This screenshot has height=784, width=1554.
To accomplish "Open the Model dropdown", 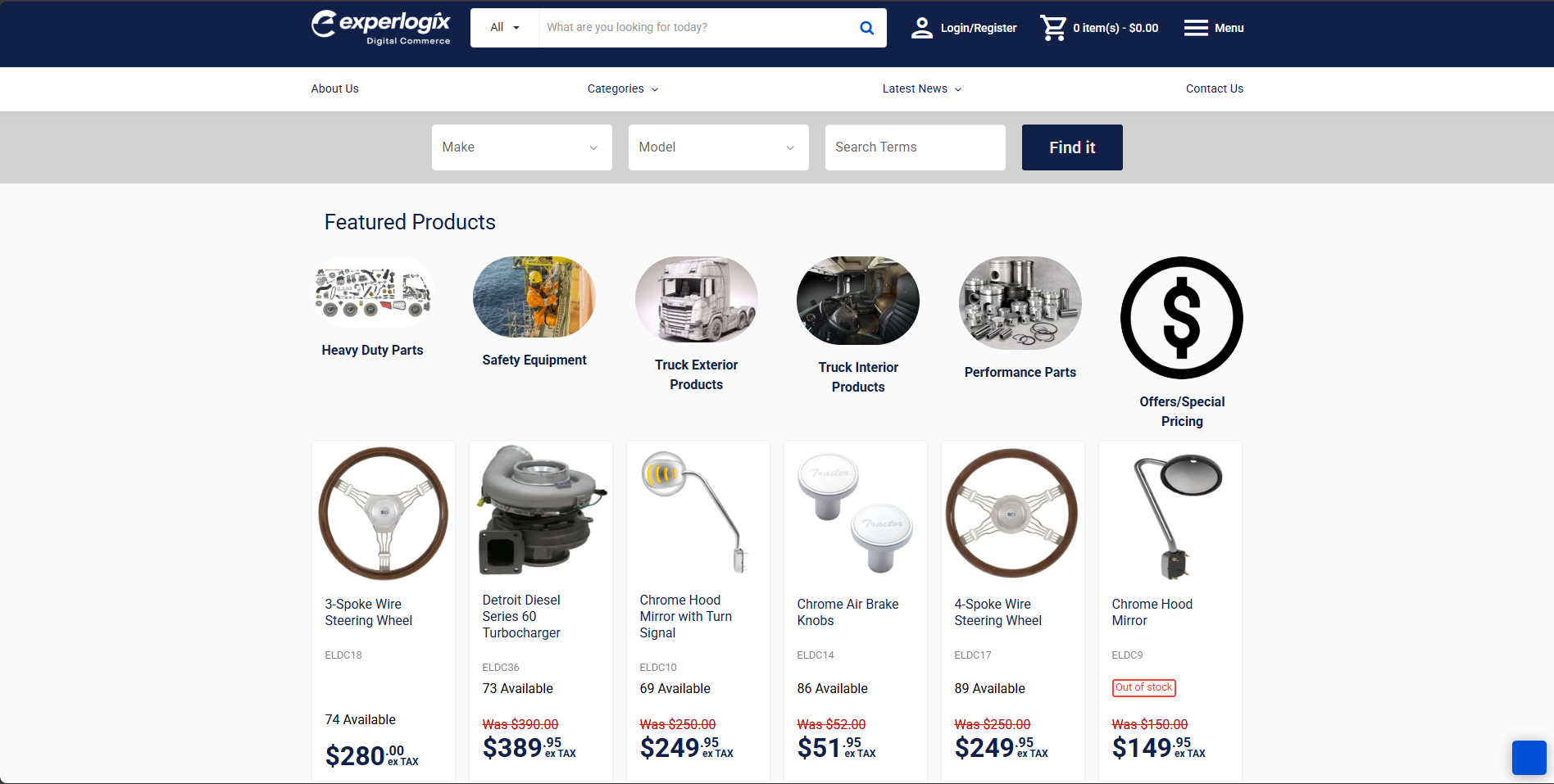I will point(719,147).
